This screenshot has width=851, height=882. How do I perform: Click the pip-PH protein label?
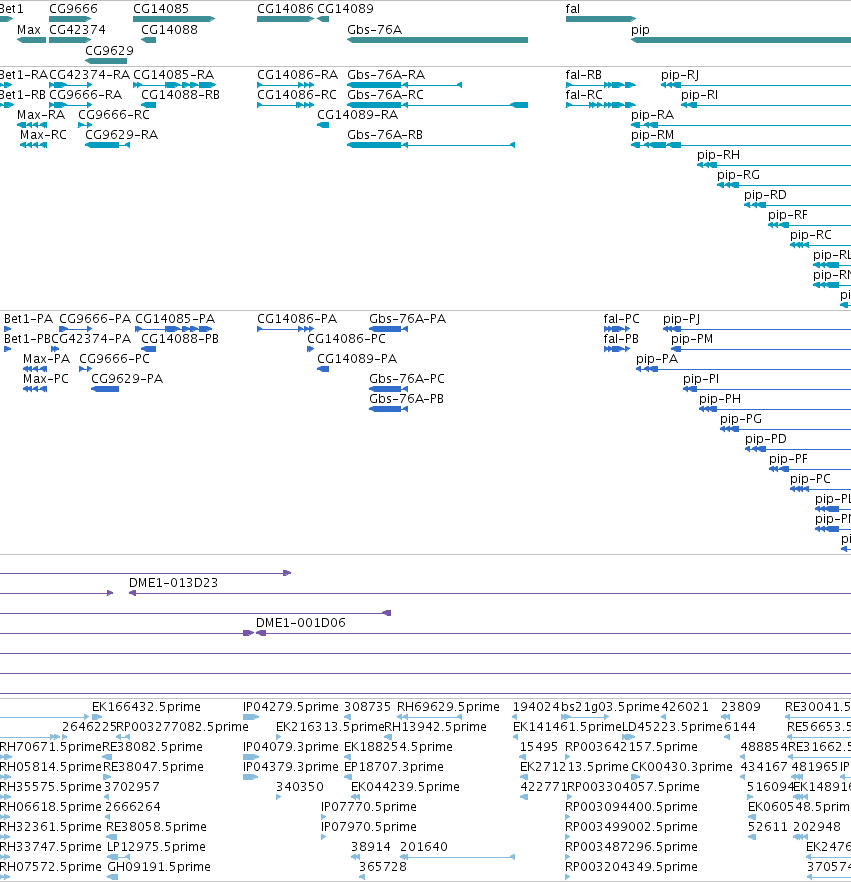(x=720, y=399)
